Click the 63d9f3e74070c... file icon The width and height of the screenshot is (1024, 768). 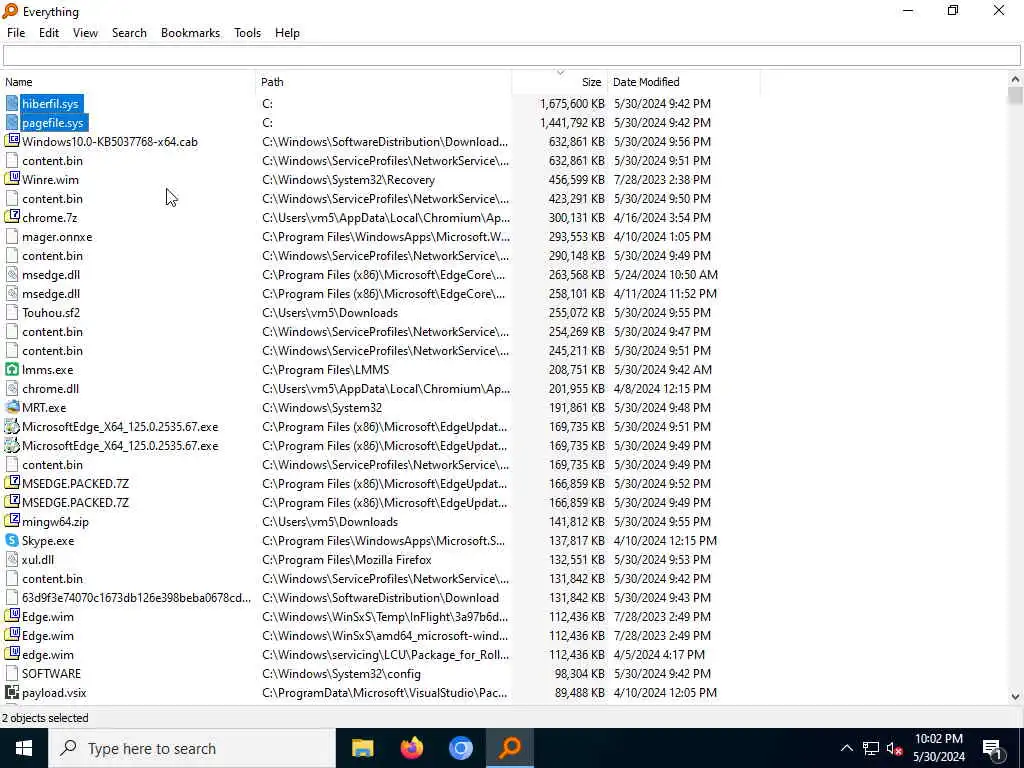(x=12, y=597)
